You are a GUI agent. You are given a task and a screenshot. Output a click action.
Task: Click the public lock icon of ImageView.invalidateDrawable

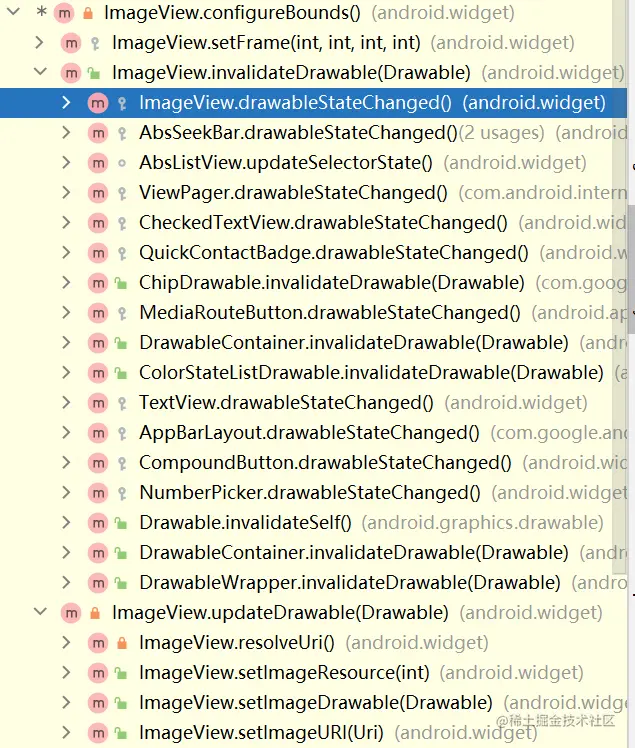pos(94,73)
